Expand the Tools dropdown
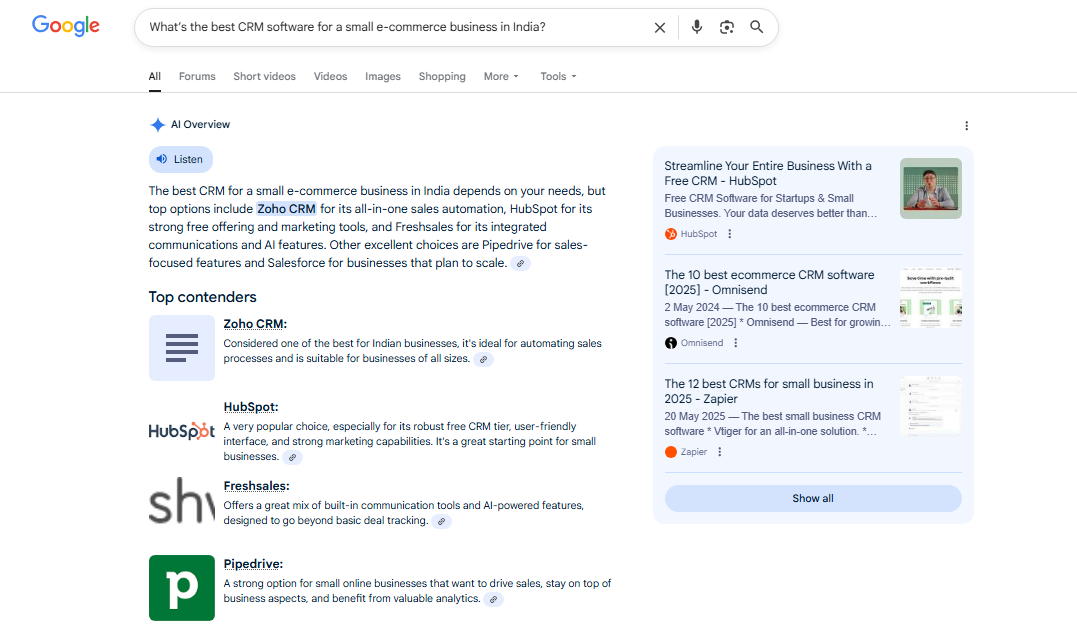 click(558, 76)
